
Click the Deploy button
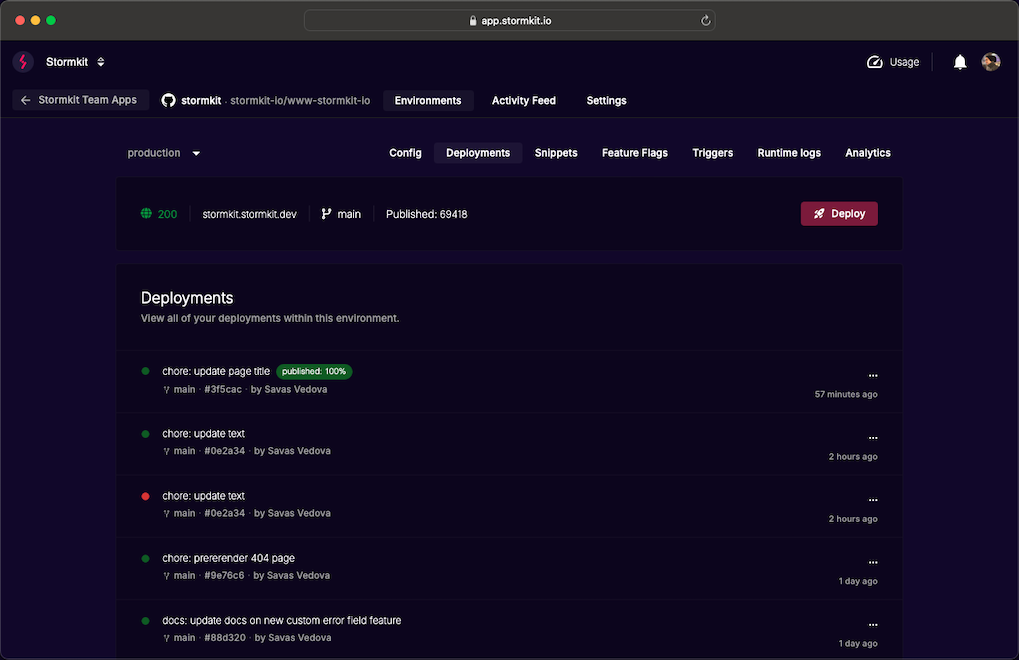(x=838, y=213)
